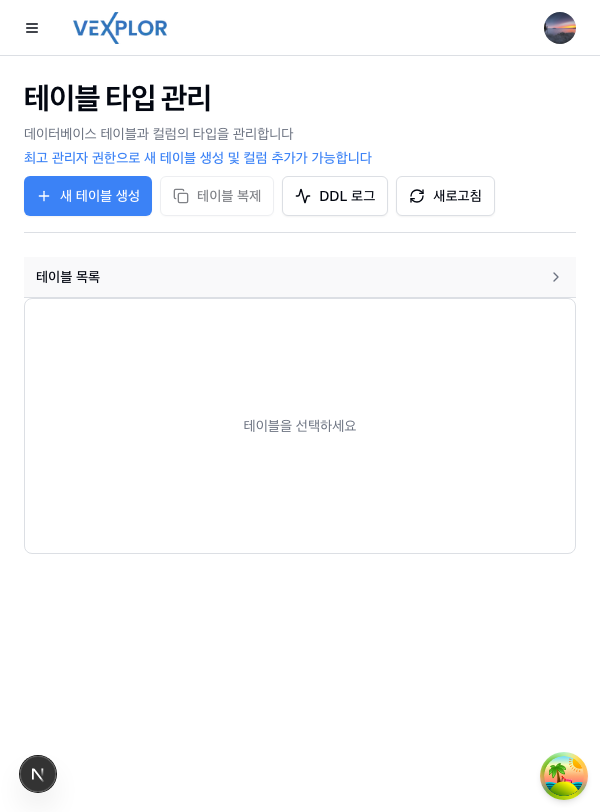Open the palm tree devtools icon
This screenshot has width=600, height=812.
[563, 776]
